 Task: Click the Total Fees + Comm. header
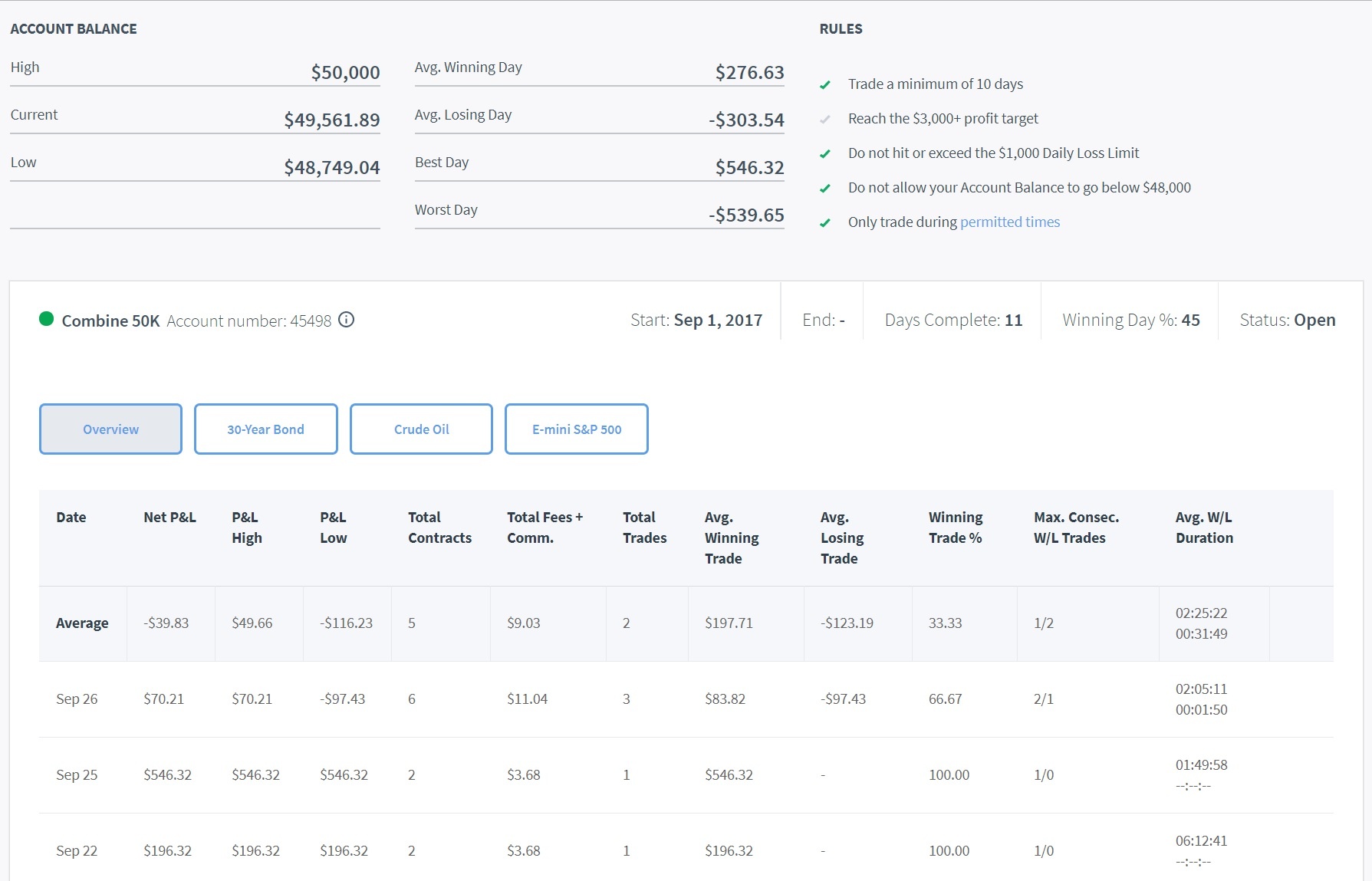click(x=544, y=528)
